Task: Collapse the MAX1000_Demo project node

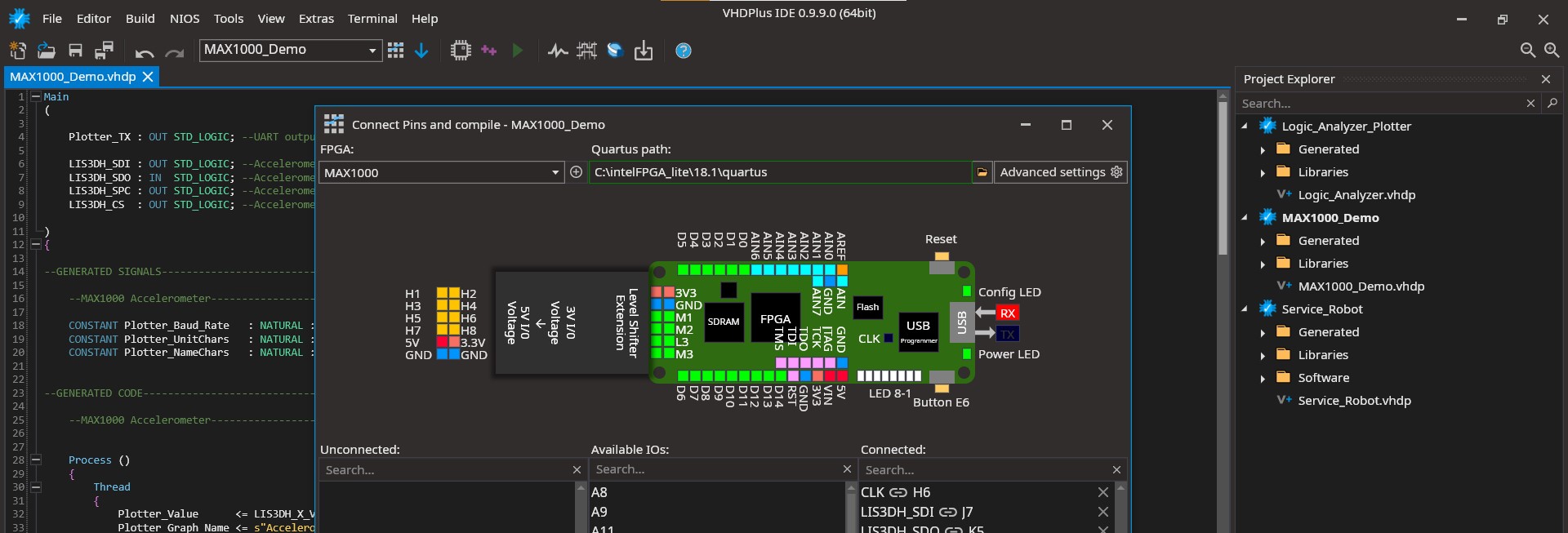Action: coord(1245,218)
